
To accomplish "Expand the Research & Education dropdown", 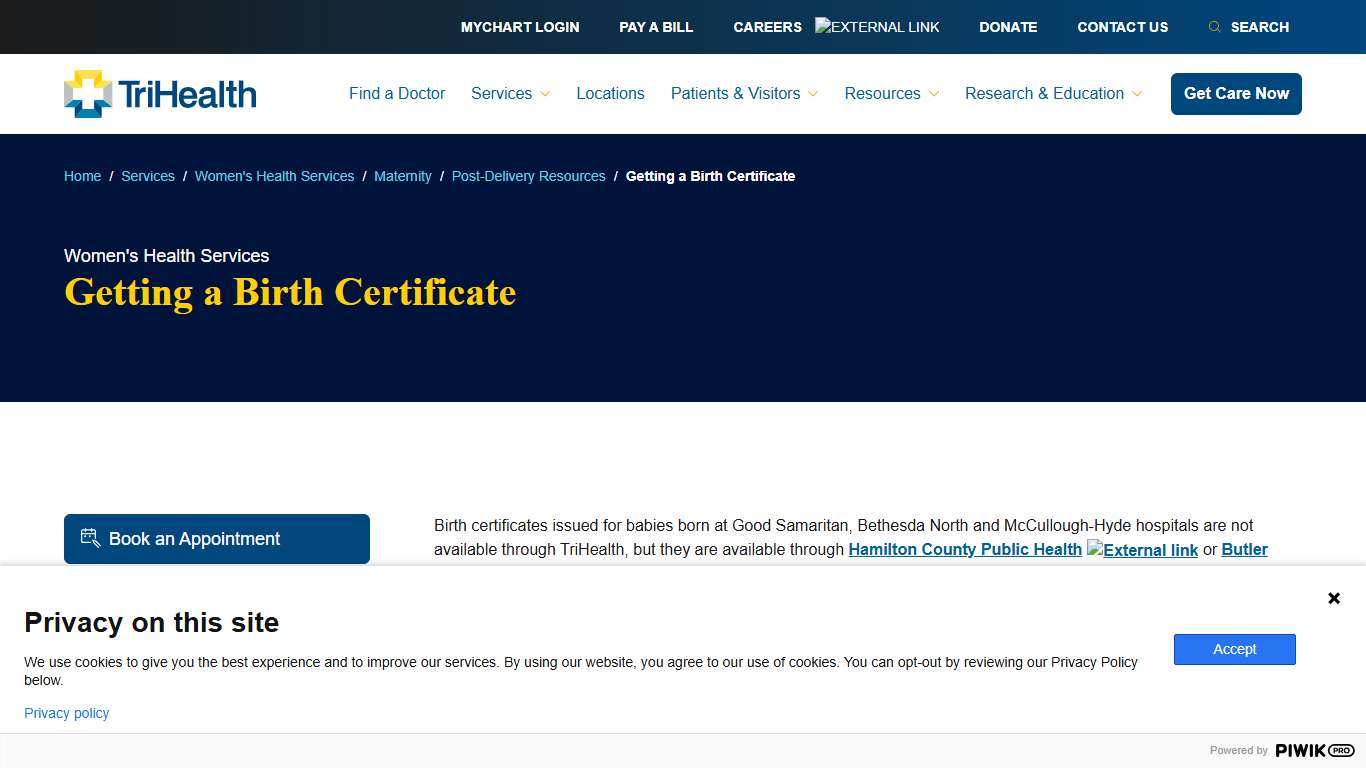I will pos(1052,93).
